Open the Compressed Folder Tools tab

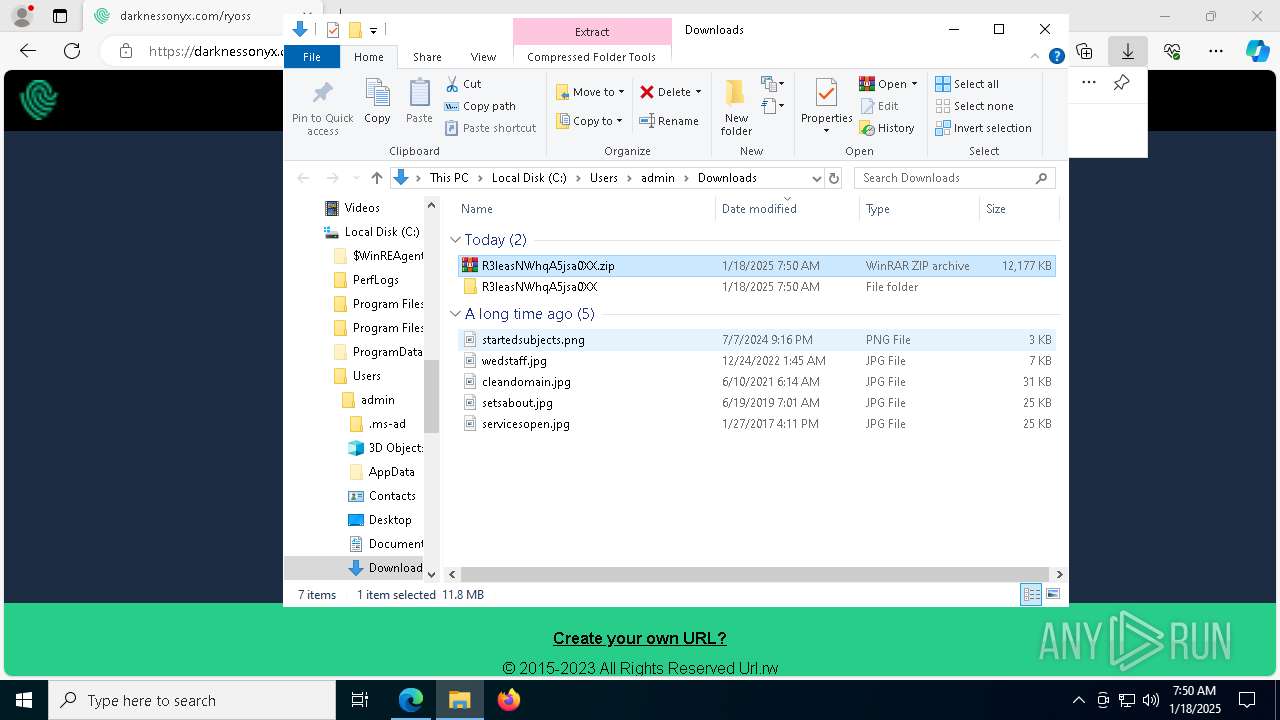coord(591,57)
